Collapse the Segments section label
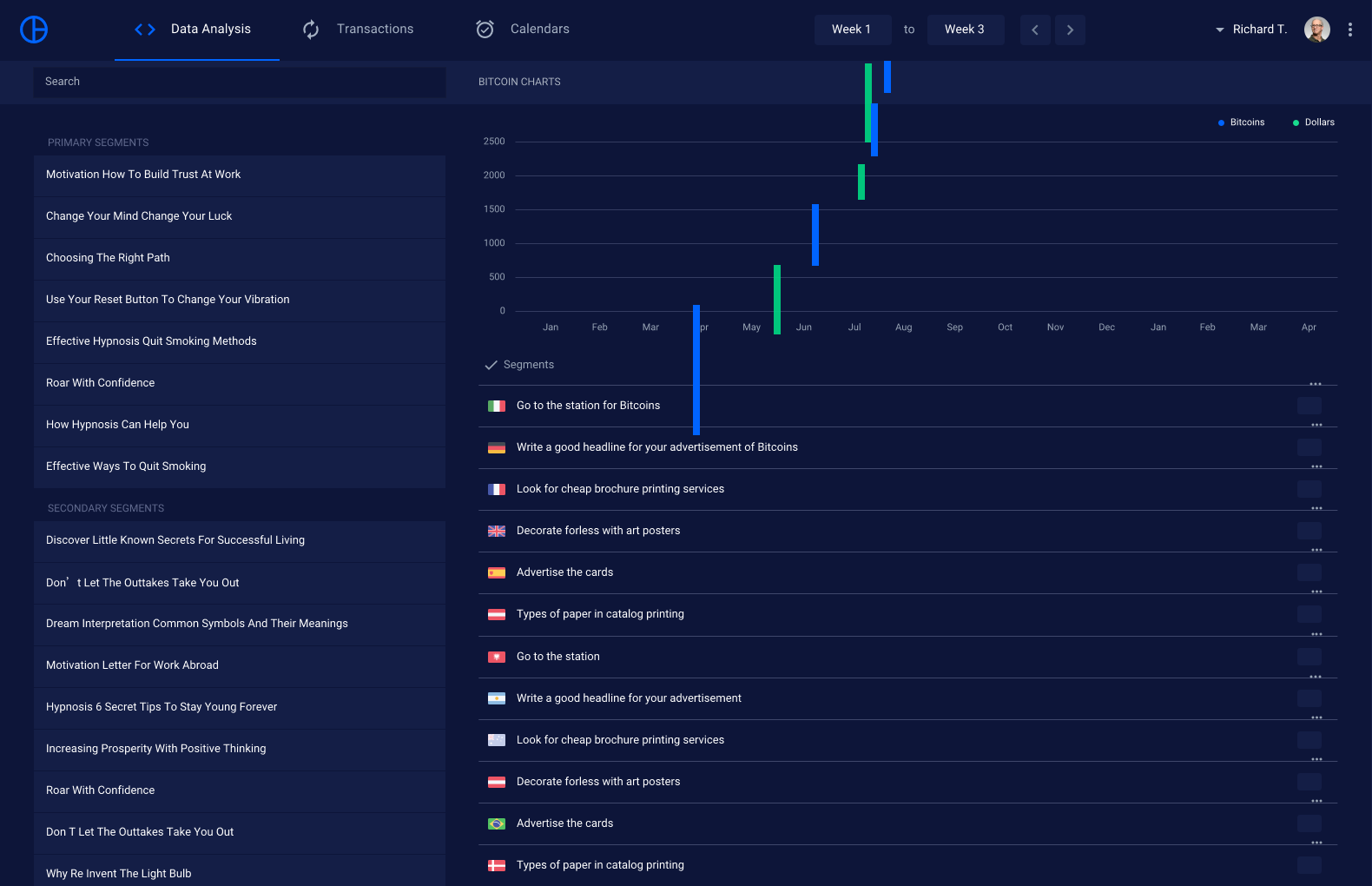1372x886 pixels. pos(529,365)
